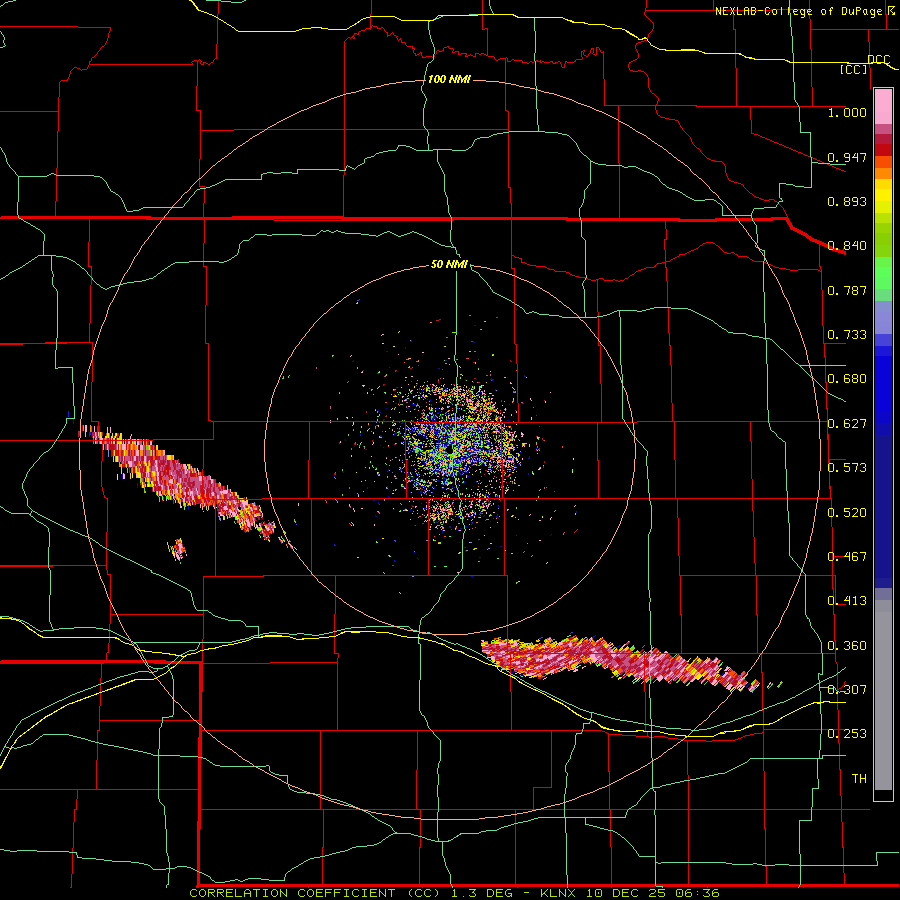The image size is (900, 900).
Task: Click the 0.733 color scale value
Action: pos(847,334)
